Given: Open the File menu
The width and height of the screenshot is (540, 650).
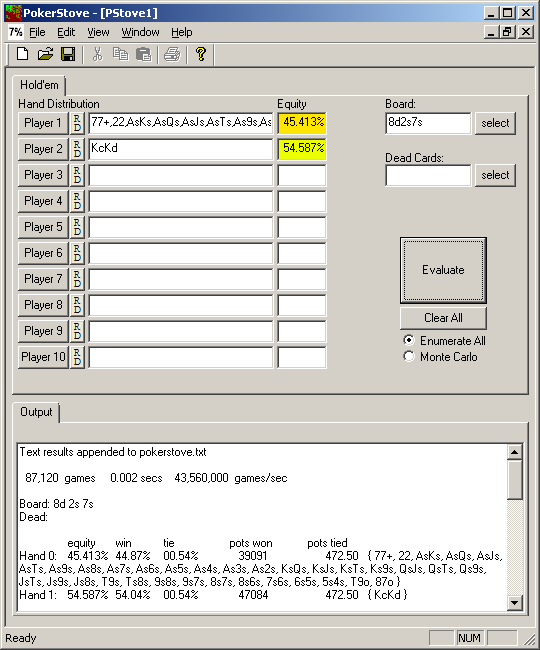Looking at the screenshot, I should click(37, 32).
